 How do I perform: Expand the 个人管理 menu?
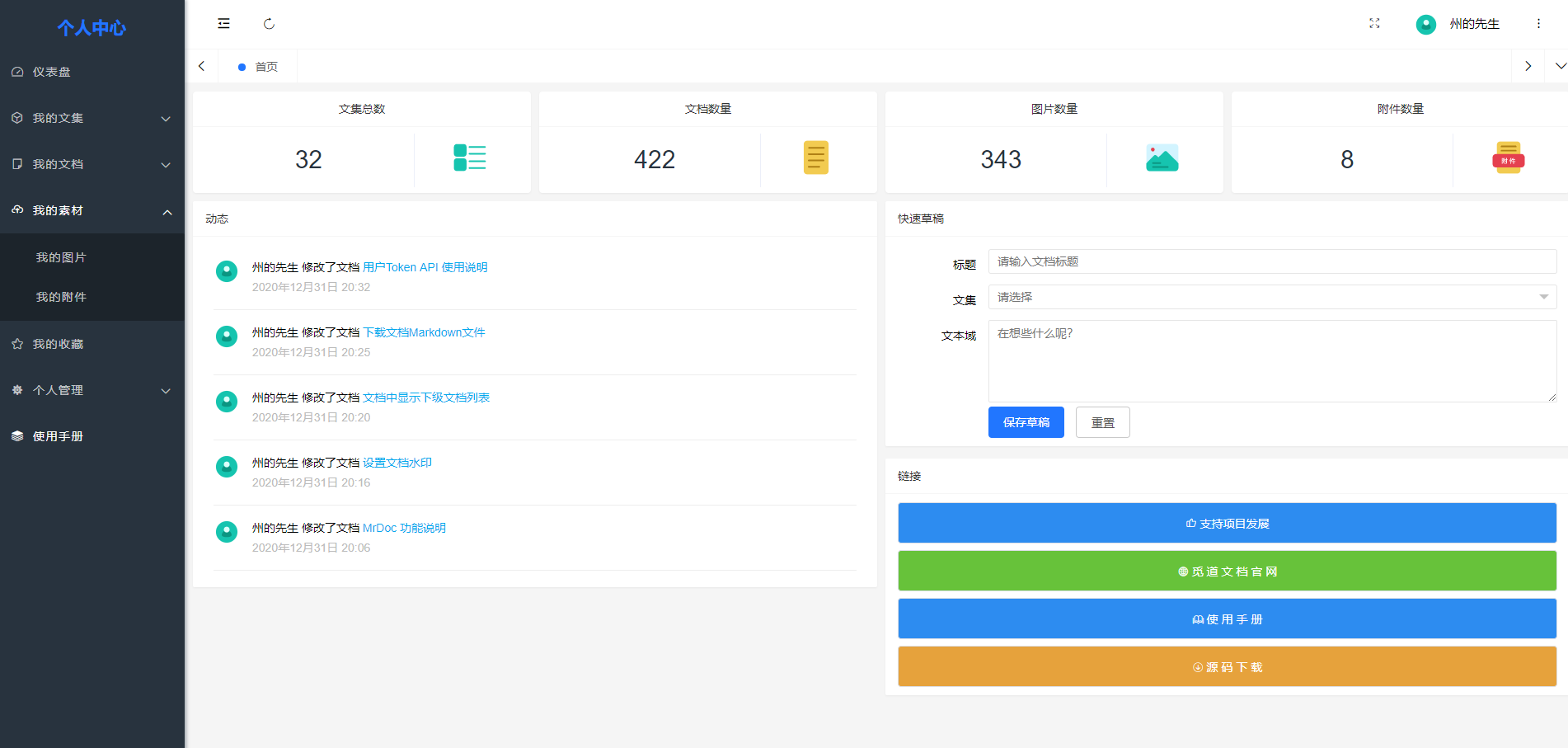click(92, 390)
